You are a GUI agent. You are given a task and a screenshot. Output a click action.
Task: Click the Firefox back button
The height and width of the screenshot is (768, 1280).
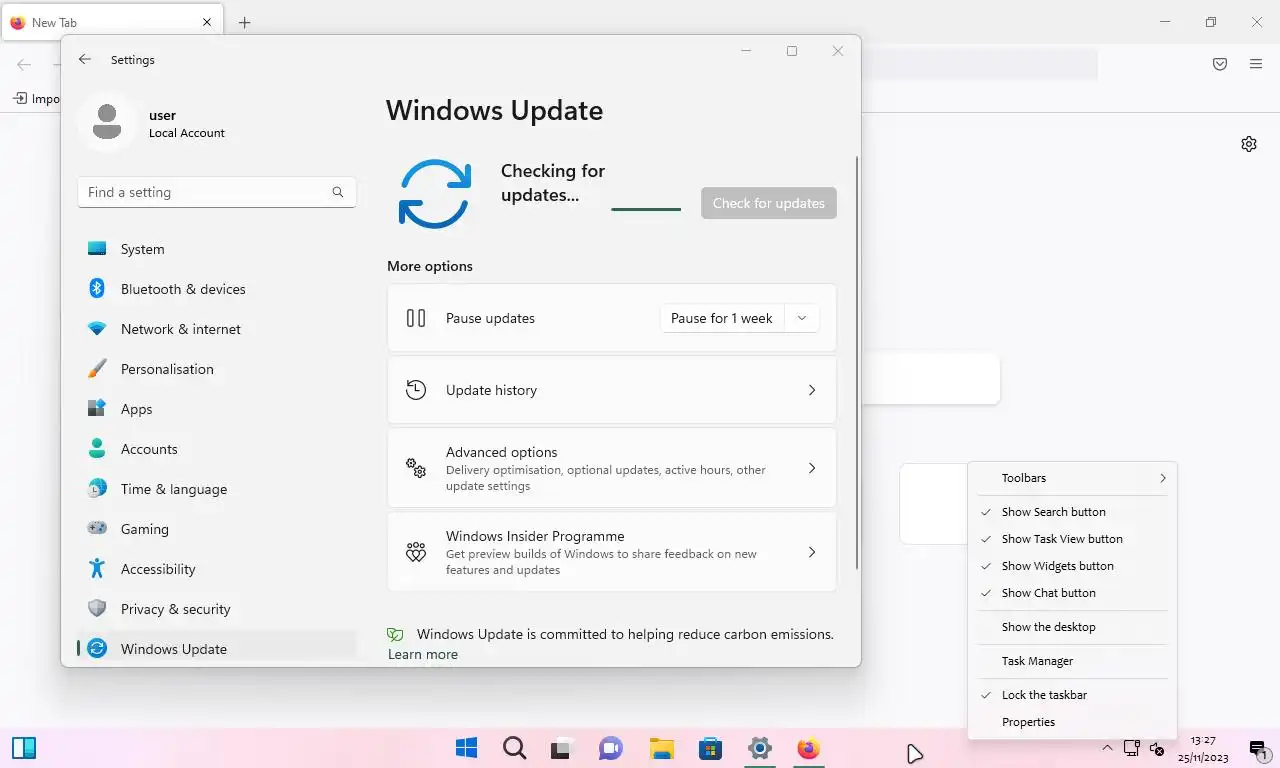pyautogui.click(x=24, y=64)
